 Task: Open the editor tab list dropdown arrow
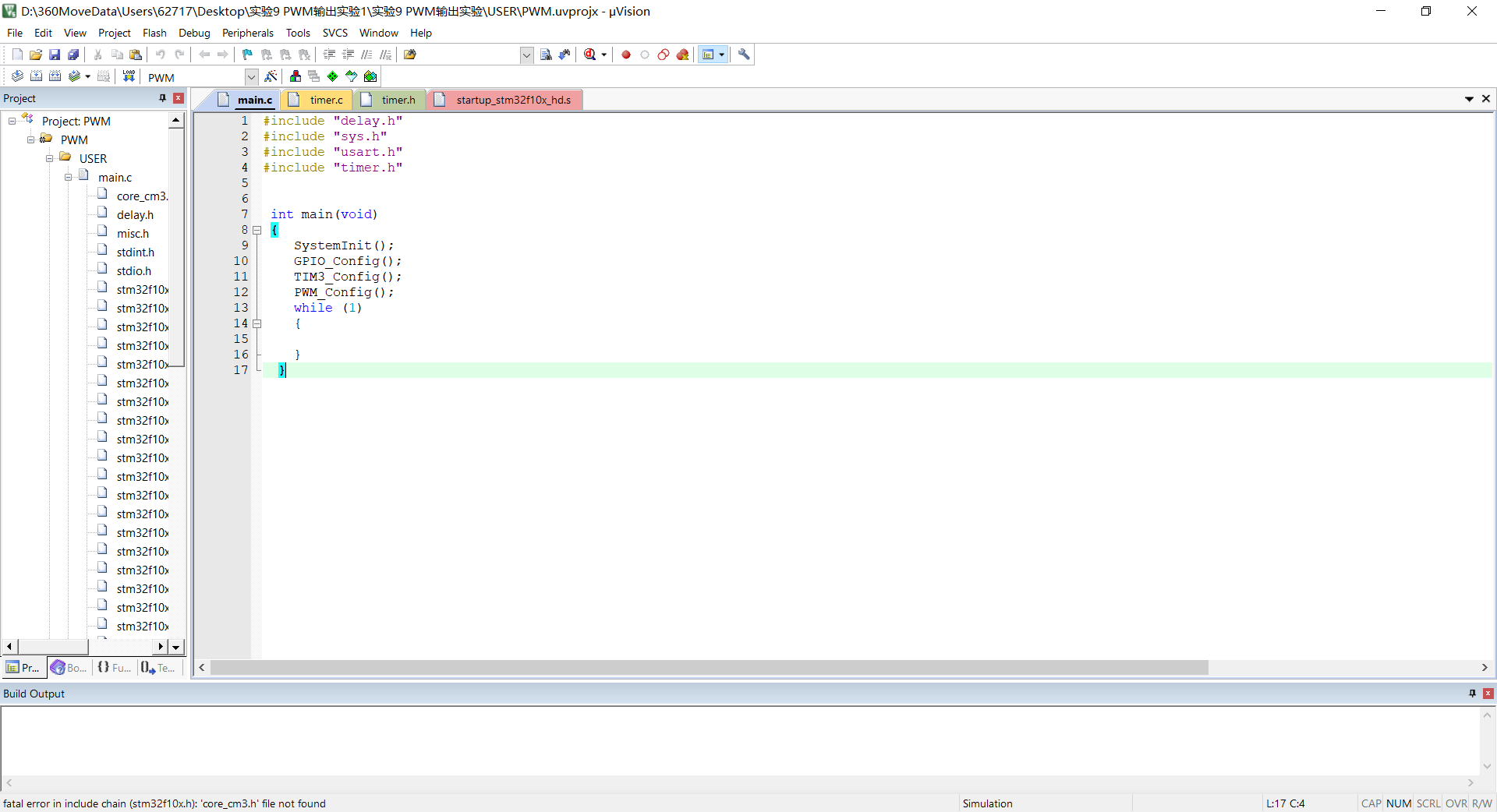click(1469, 99)
